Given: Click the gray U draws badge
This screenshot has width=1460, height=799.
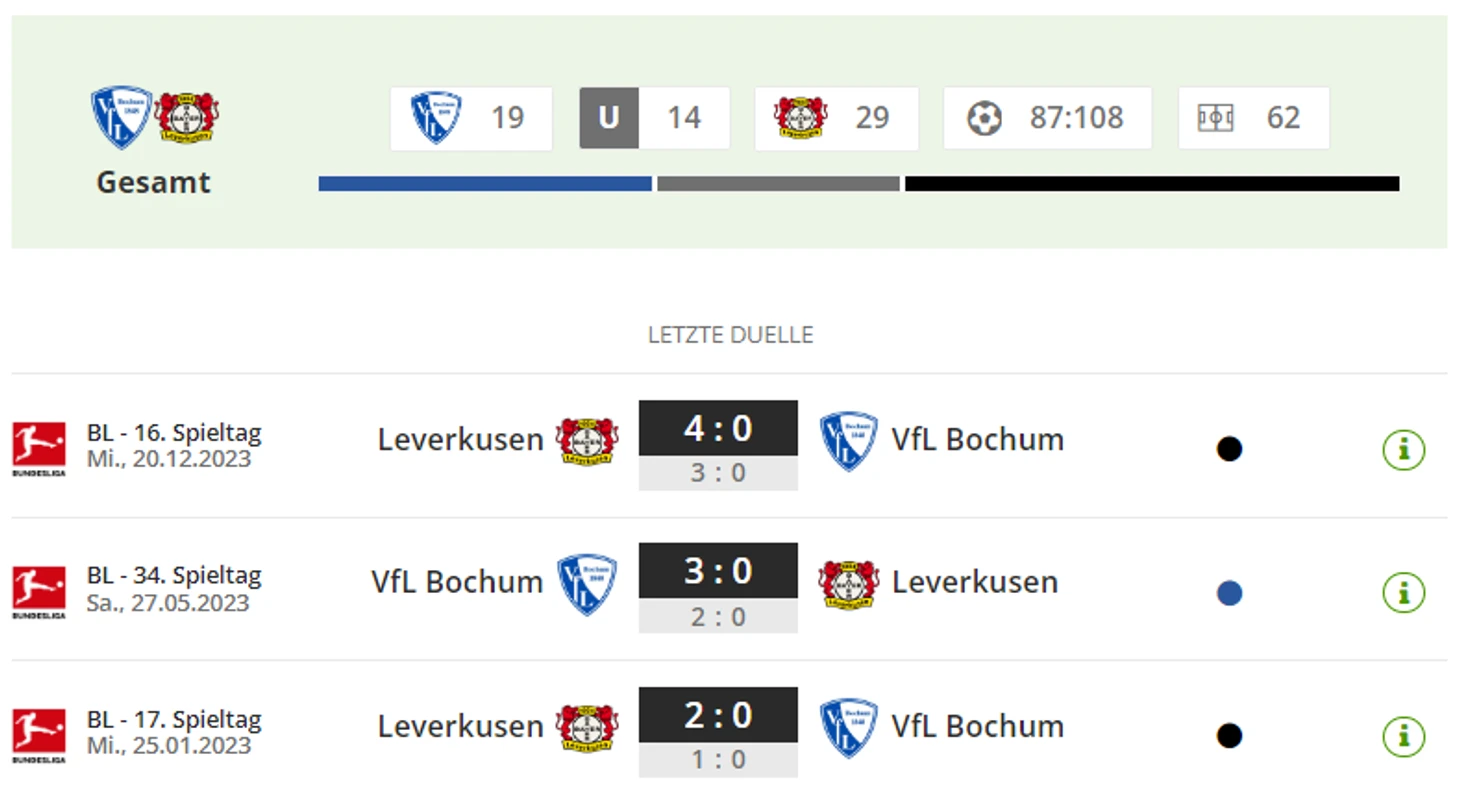Looking at the screenshot, I should click(x=608, y=118).
